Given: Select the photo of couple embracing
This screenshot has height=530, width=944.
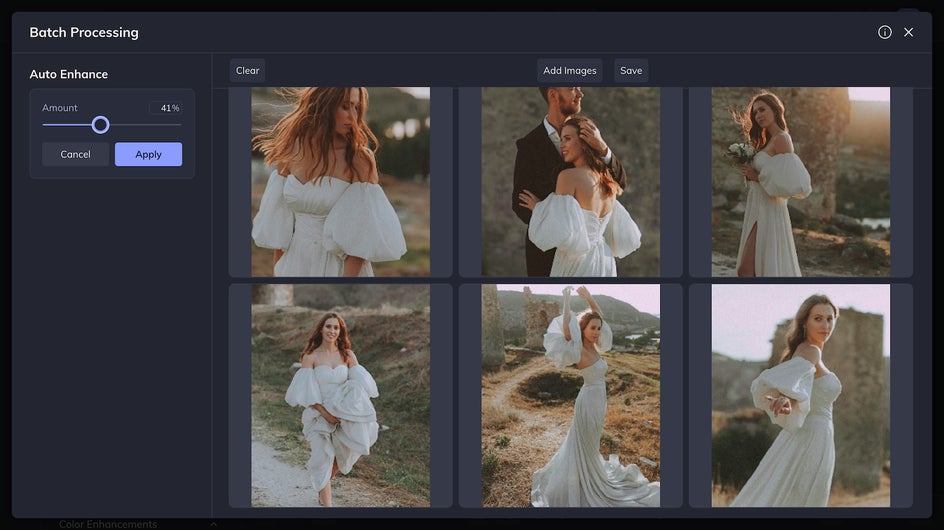Looking at the screenshot, I should pos(570,181).
